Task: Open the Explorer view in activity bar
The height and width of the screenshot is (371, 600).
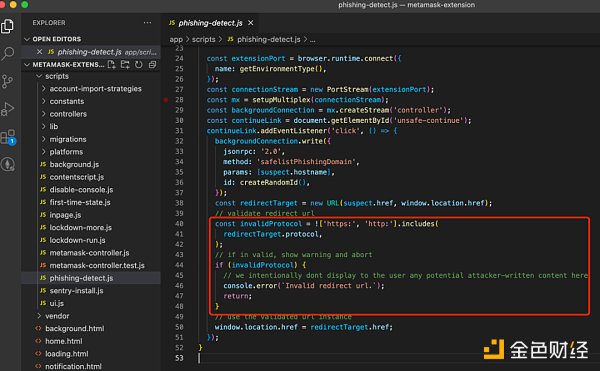Action: pos(7,26)
